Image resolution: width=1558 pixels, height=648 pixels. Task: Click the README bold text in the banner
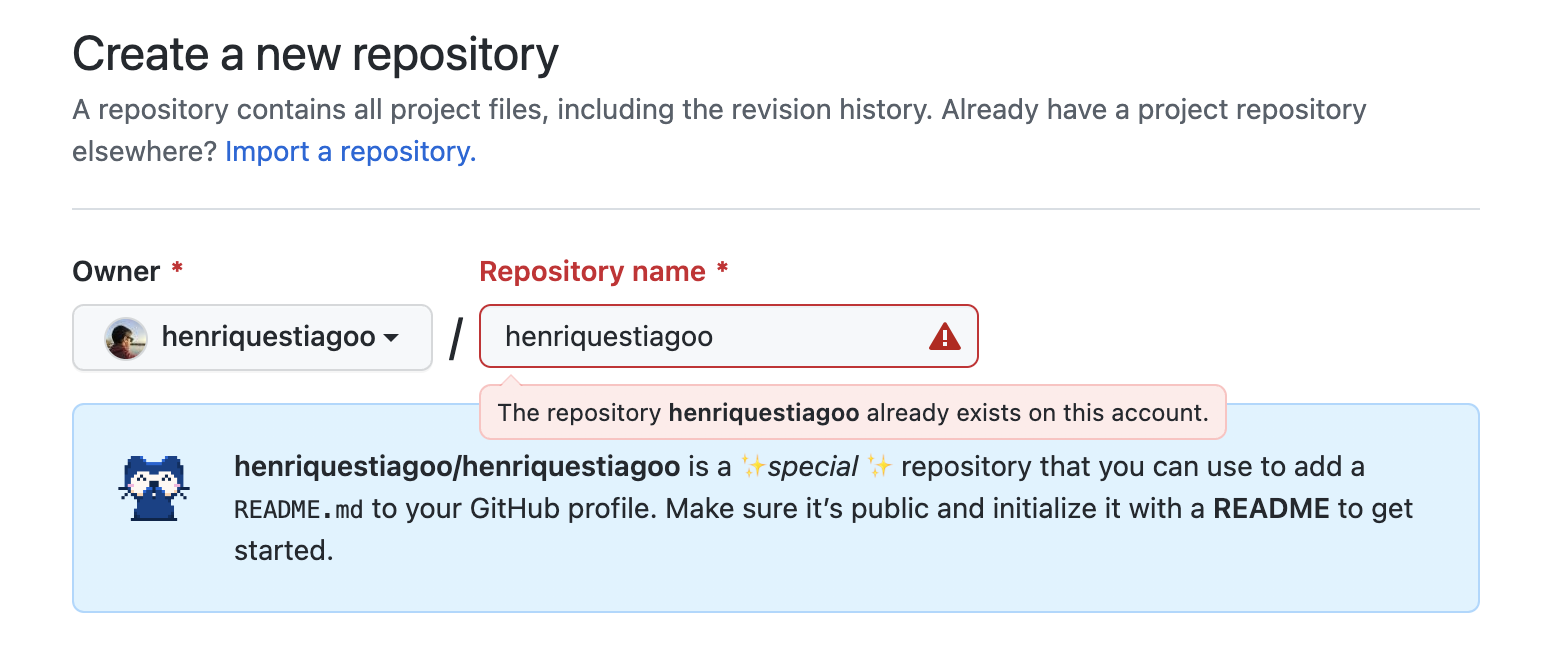pyautogui.click(x=1272, y=508)
